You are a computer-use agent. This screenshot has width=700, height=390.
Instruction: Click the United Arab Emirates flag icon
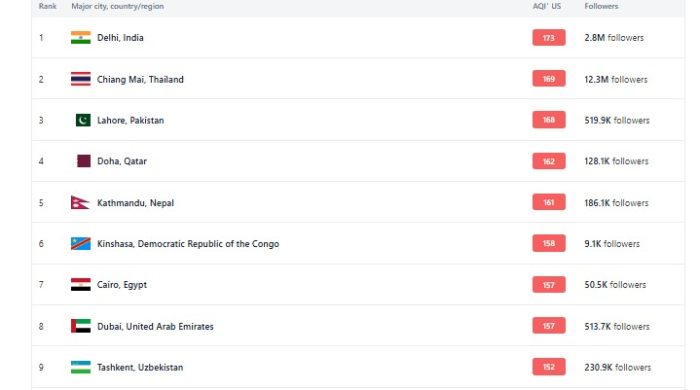[x=80, y=326]
